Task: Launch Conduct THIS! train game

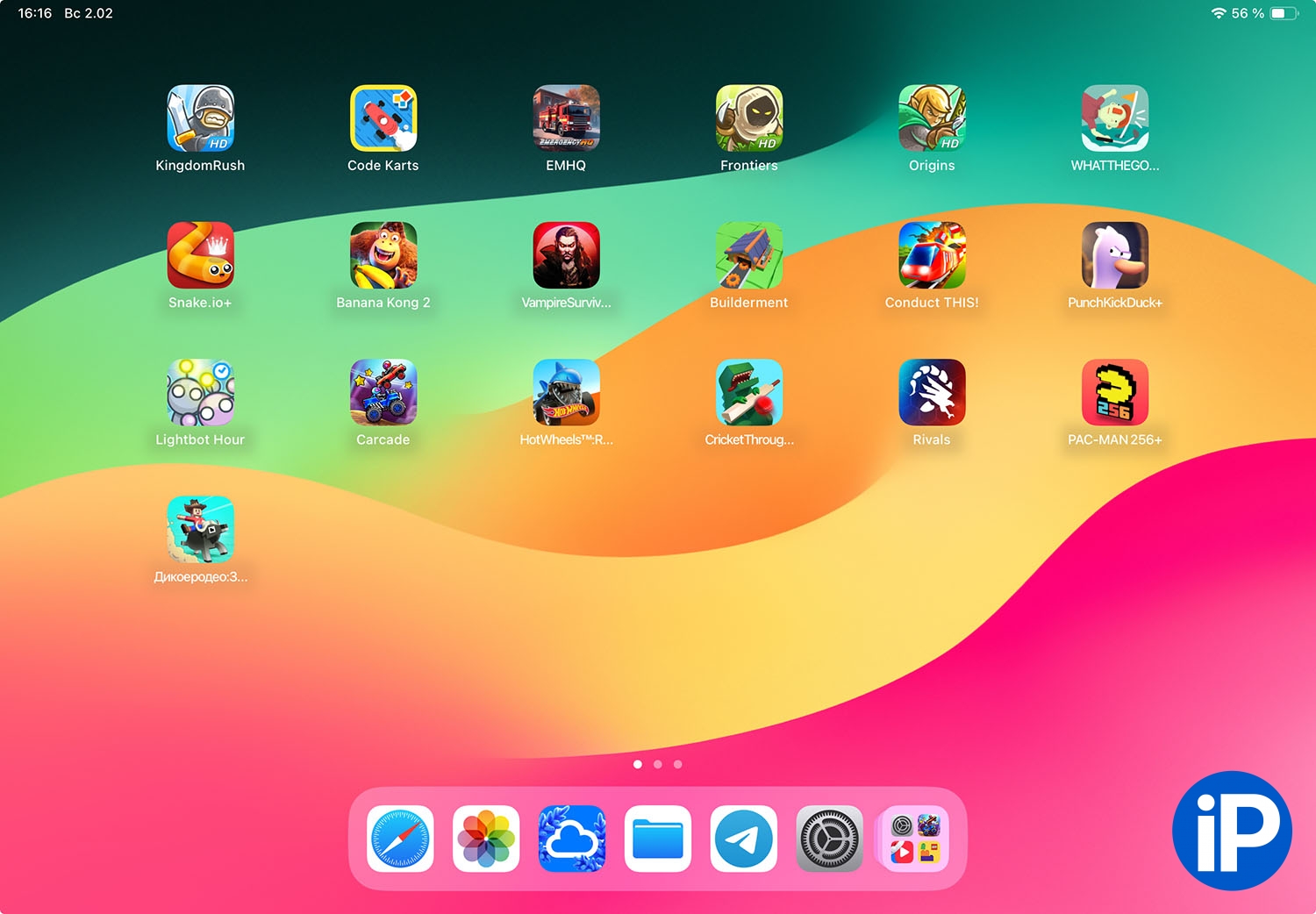Action: [x=932, y=255]
